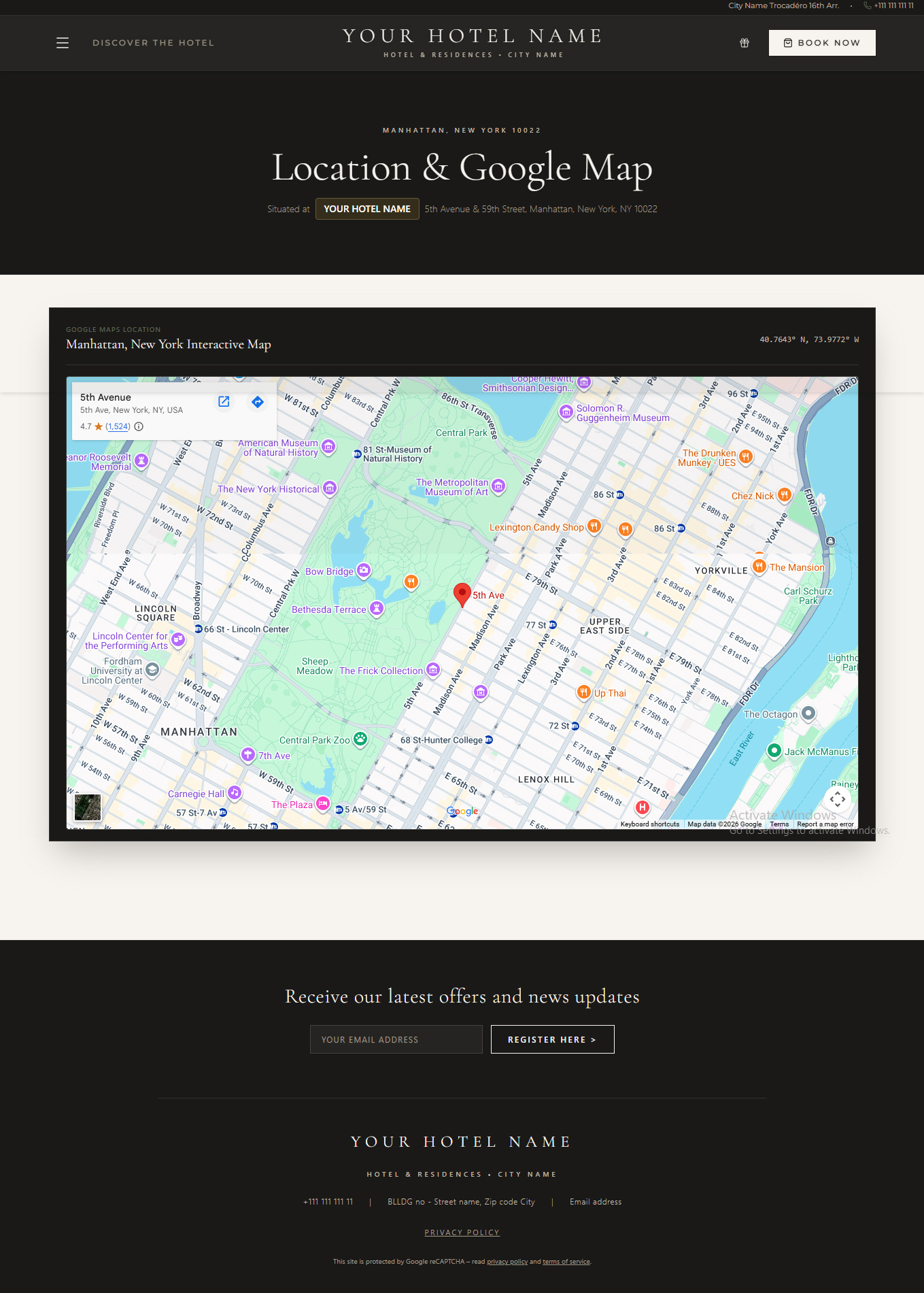Click the coordinates 40.7643° N text
Image resolution: width=924 pixels, height=1293 pixels.
click(809, 339)
